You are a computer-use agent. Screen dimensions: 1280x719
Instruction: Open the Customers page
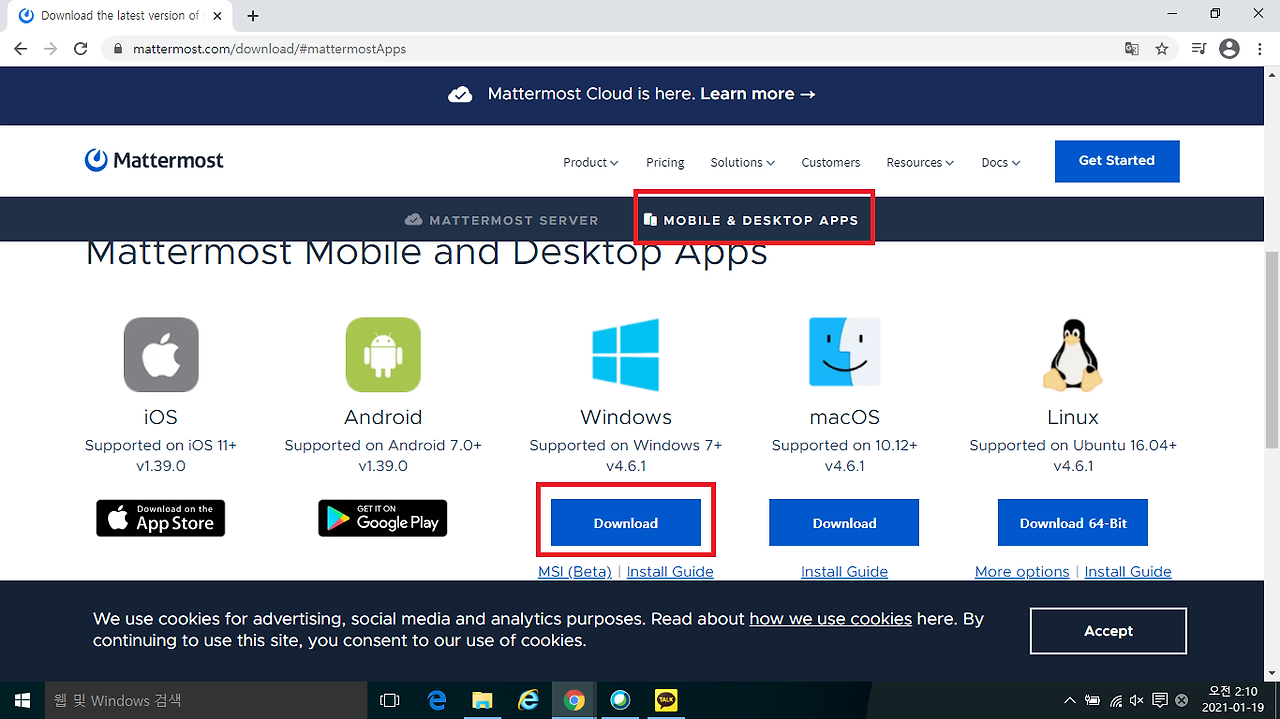(x=830, y=162)
